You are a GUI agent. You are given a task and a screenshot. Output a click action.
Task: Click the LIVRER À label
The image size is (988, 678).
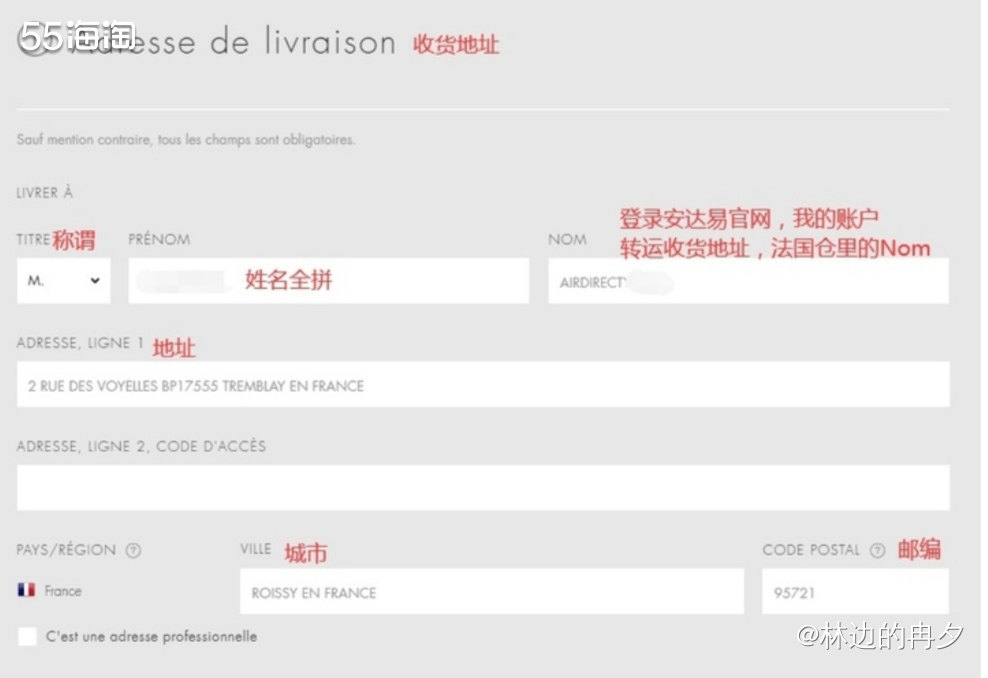pos(43,192)
